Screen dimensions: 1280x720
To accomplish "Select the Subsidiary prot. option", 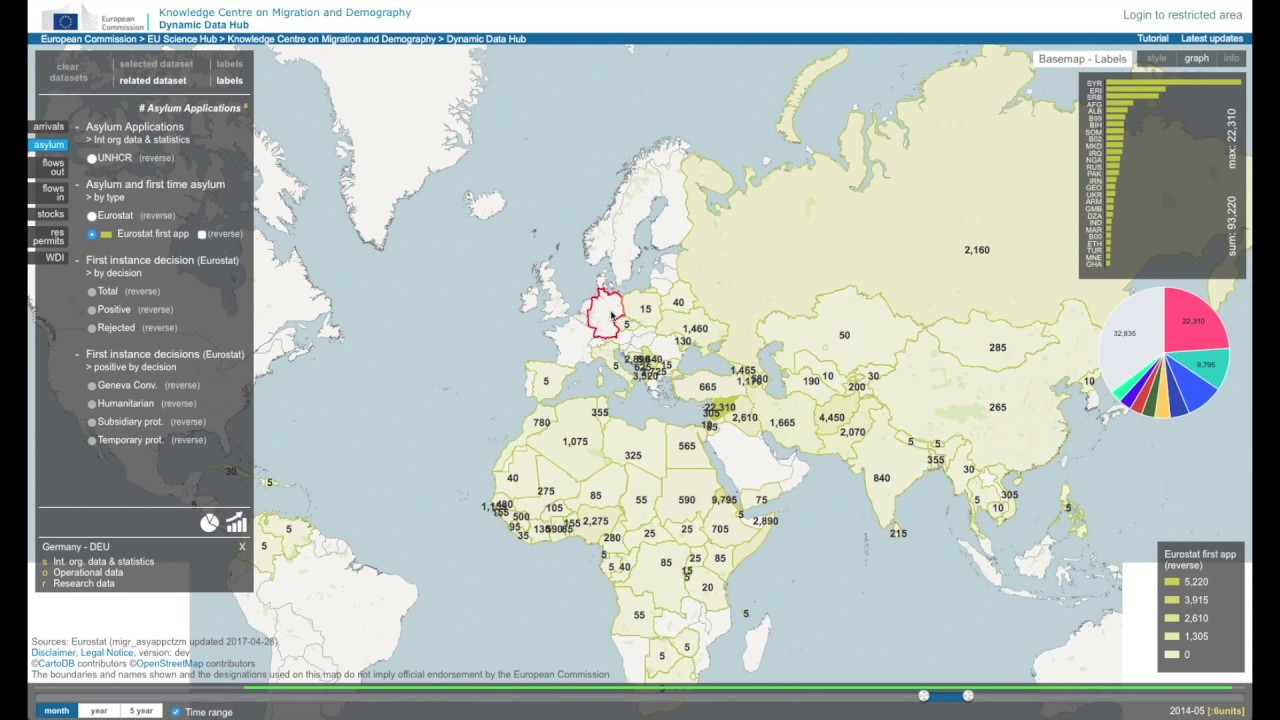I will 92,422.
